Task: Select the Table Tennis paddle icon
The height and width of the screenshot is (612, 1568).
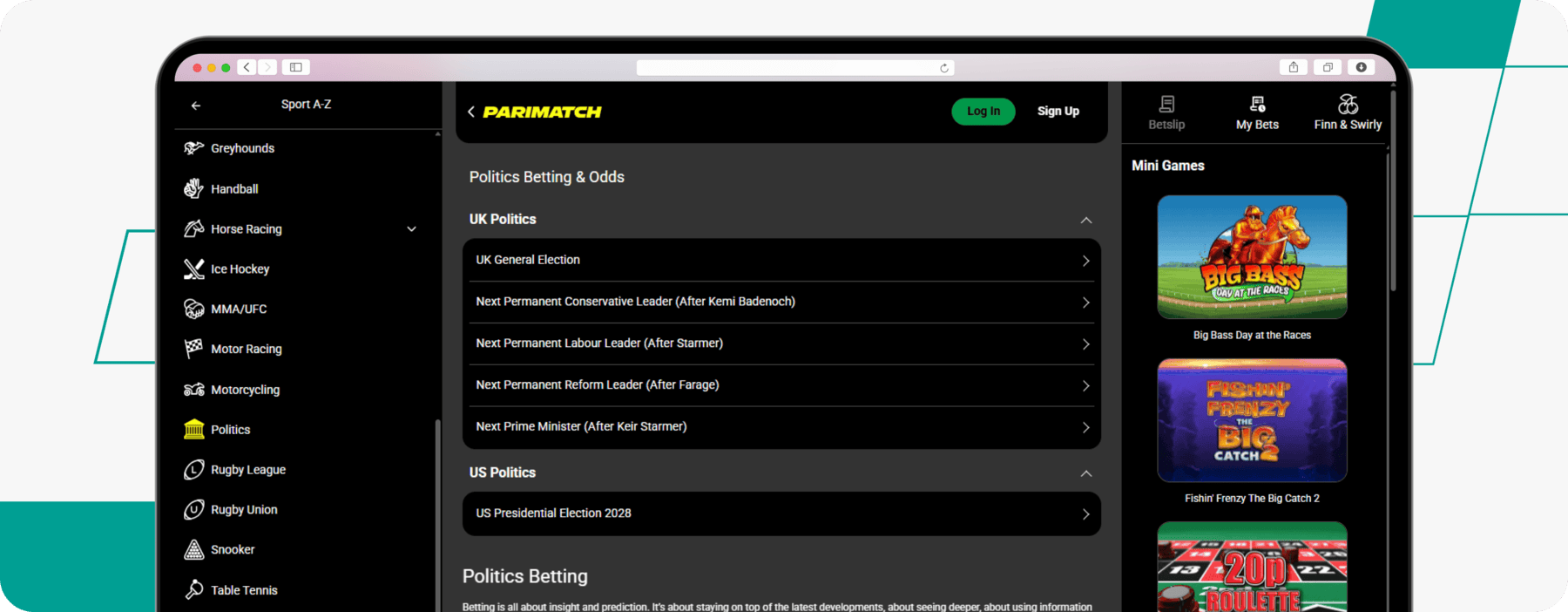Action: pyautogui.click(x=193, y=589)
